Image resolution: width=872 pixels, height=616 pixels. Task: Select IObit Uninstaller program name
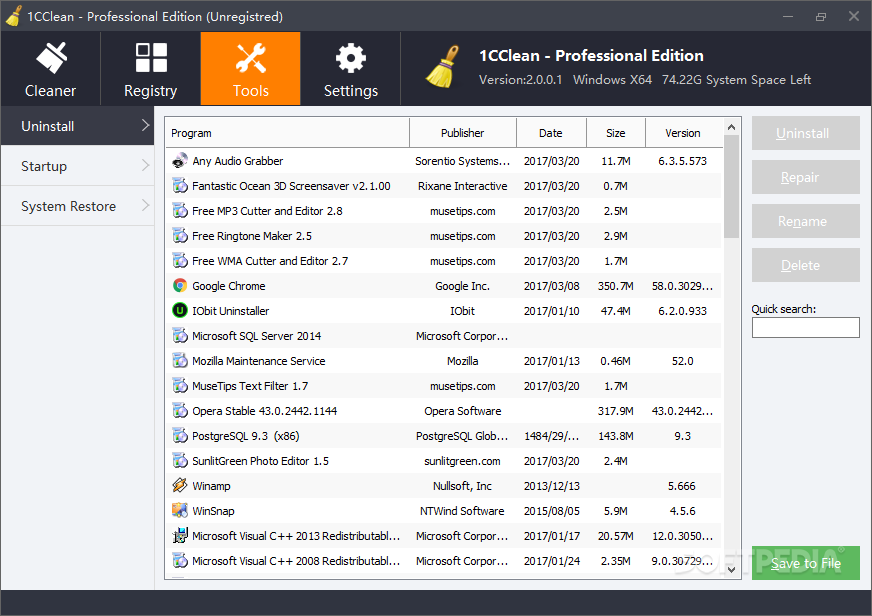(231, 311)
